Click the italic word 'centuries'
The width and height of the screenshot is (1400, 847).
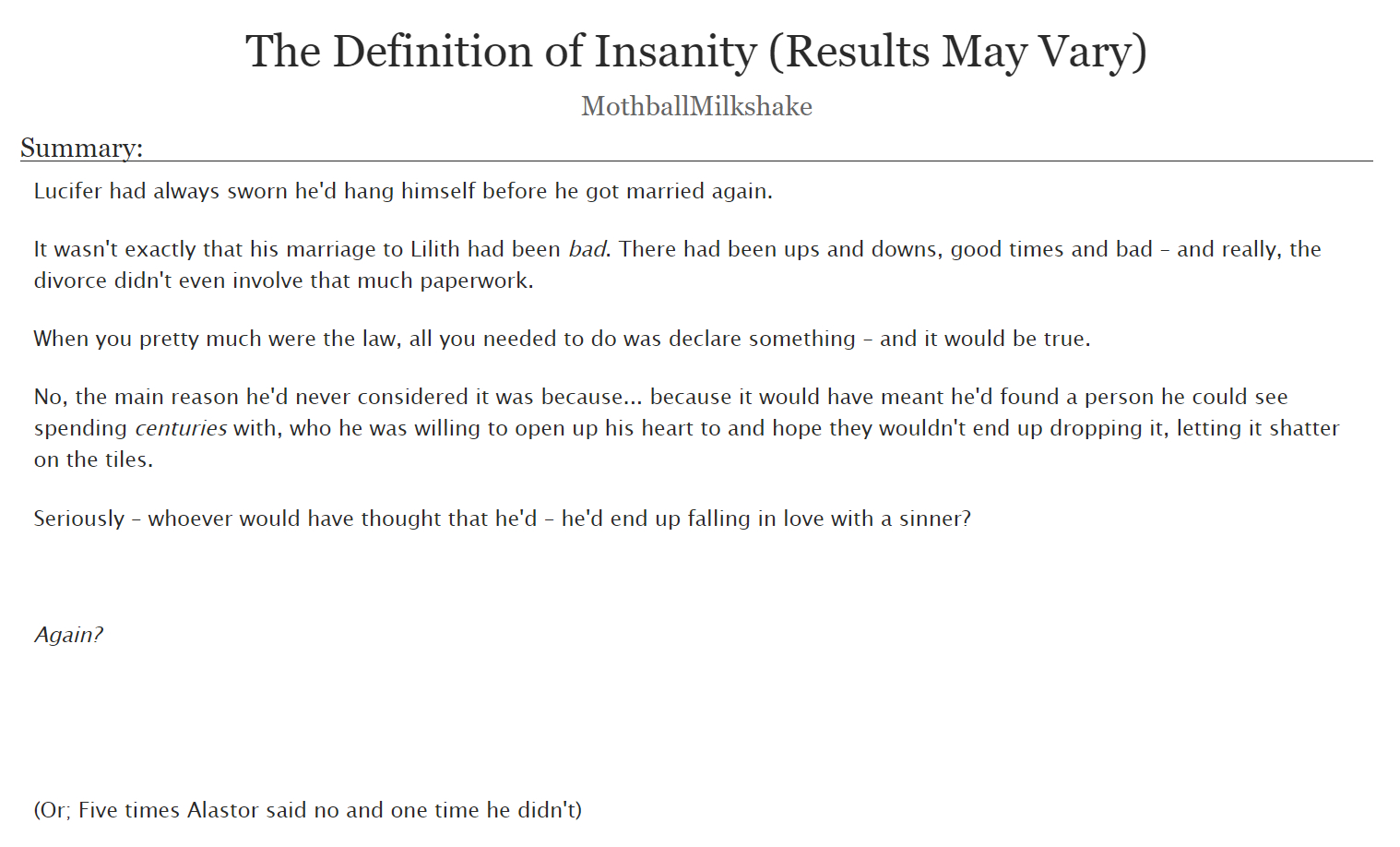tap(181, 428)
